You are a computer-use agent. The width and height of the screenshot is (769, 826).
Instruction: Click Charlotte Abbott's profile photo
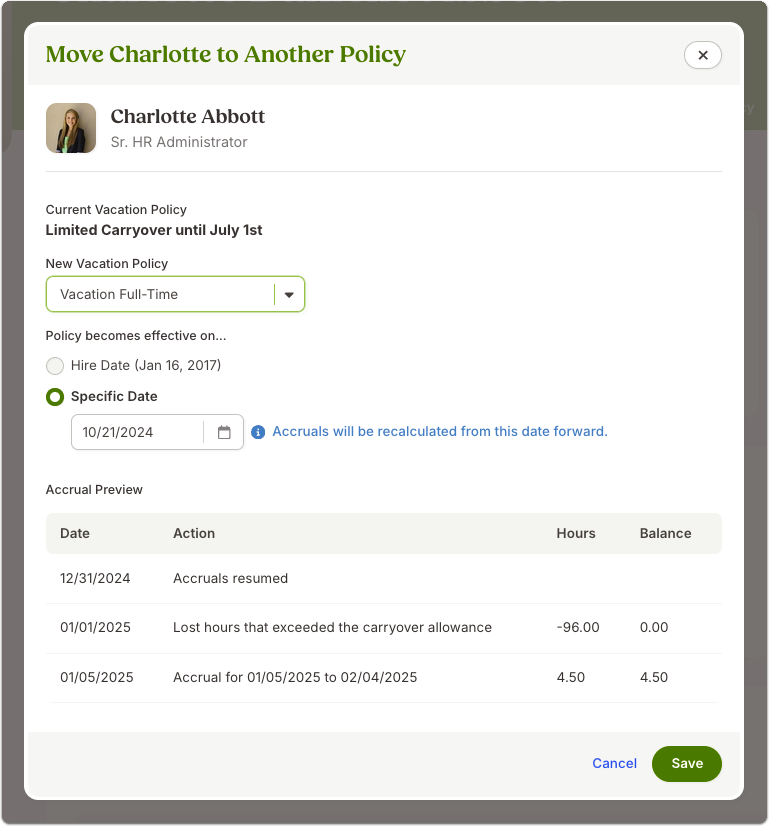point(71,128)
